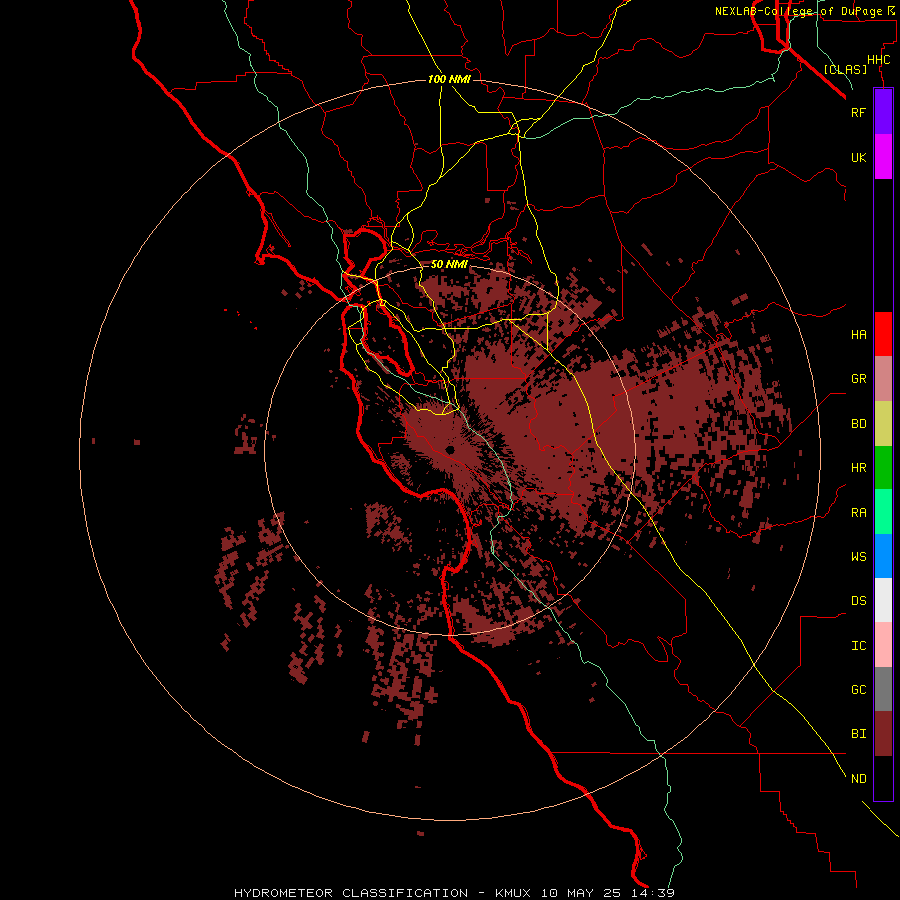Pick the dusty pink GR legend swatch

(883, 379)
